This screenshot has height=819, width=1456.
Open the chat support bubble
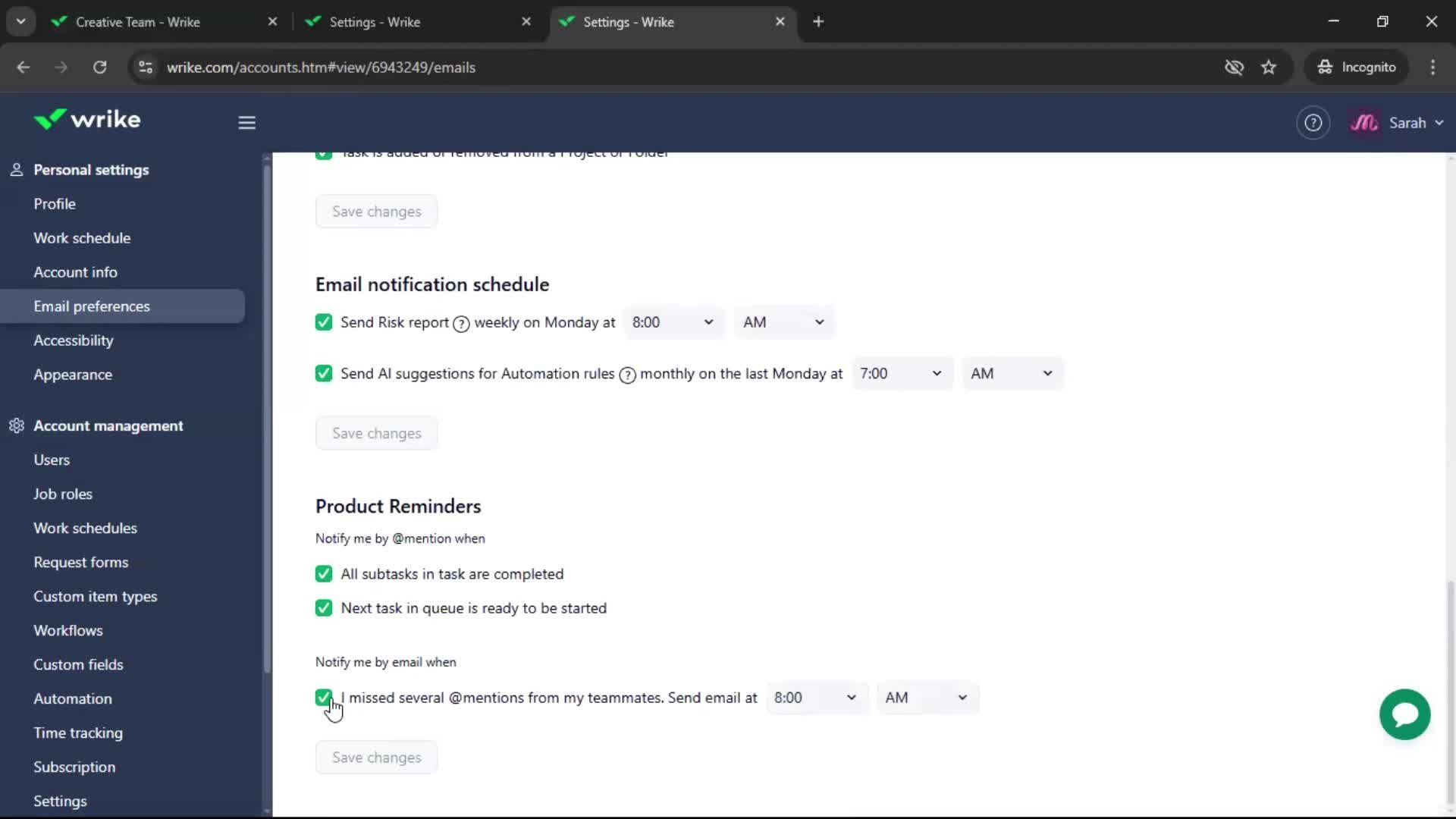(x=1404, y=714)
